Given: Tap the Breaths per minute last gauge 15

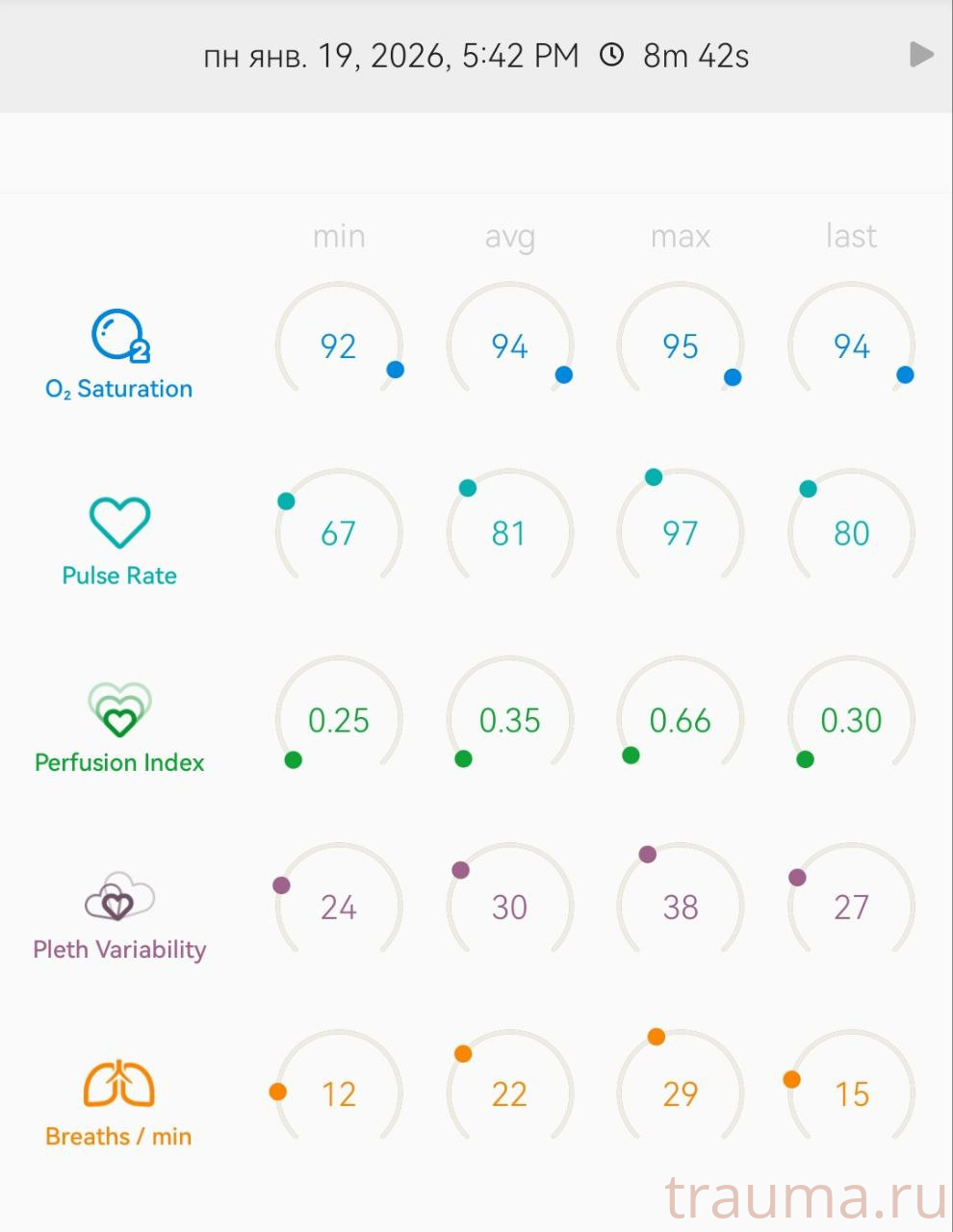Looking at the screenshot, I should click(851, 1093).
